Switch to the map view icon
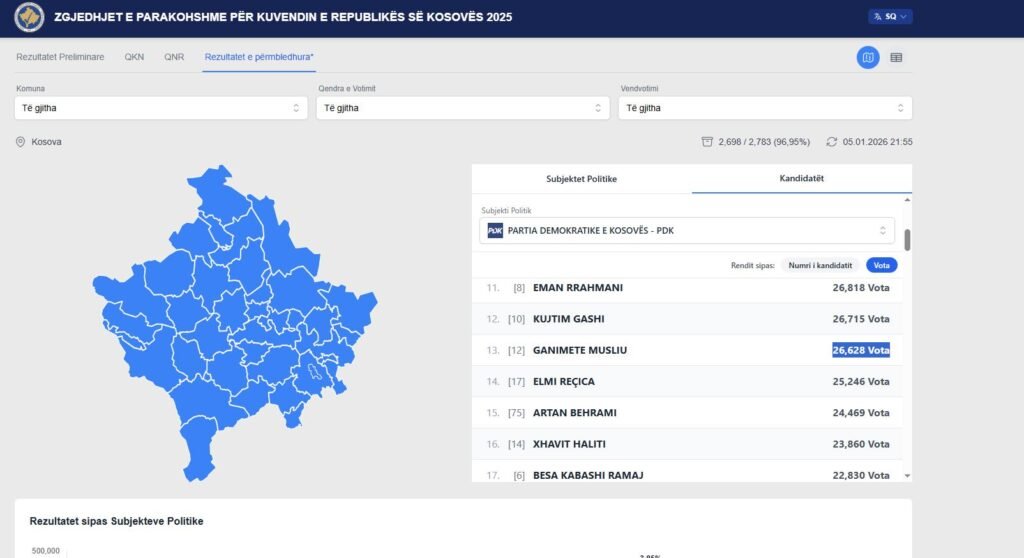This screenshot has height=558, width=1024. tap(867, 57)
